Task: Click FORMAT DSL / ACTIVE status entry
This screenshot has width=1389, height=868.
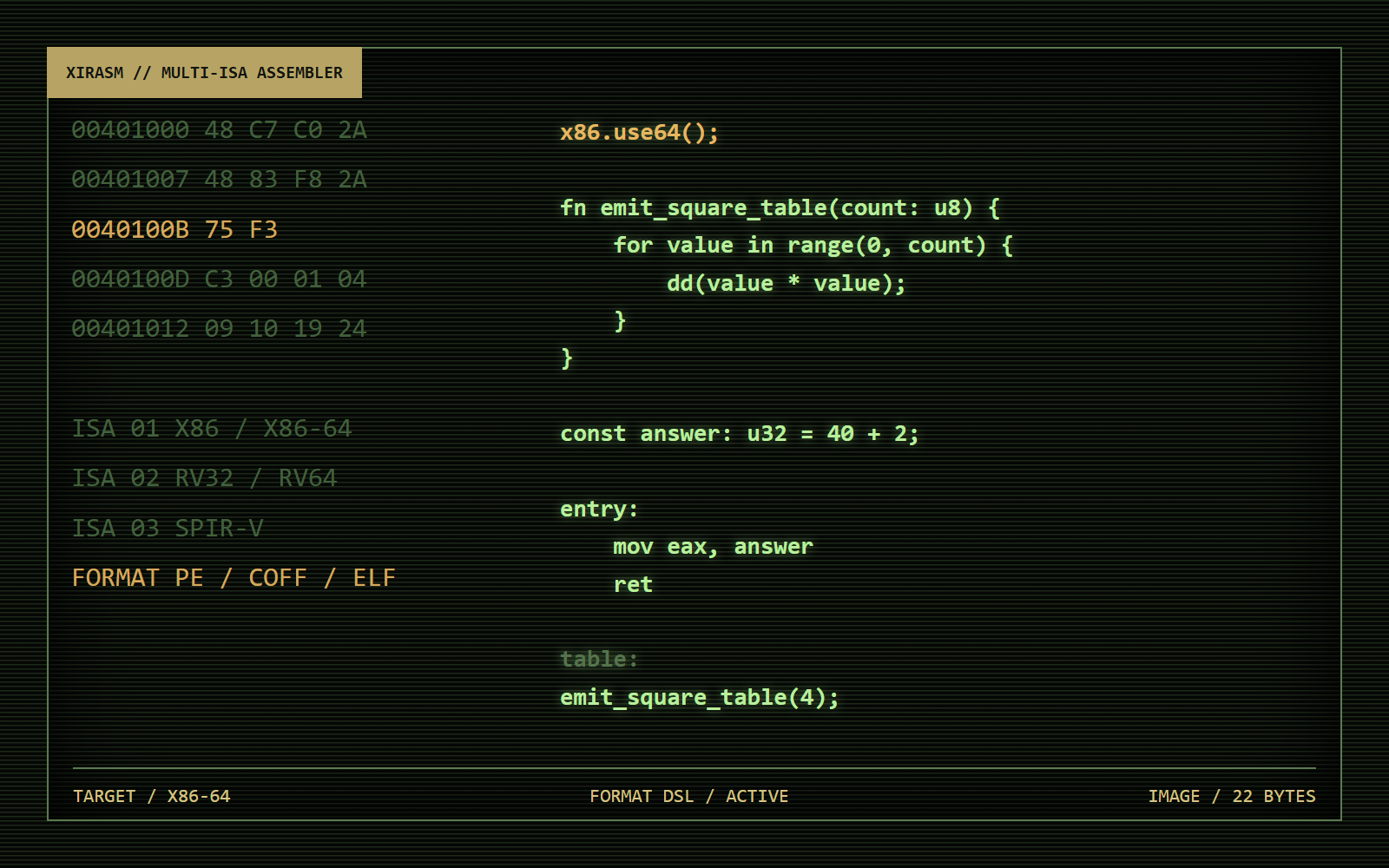Action: [x=689, y=797]
